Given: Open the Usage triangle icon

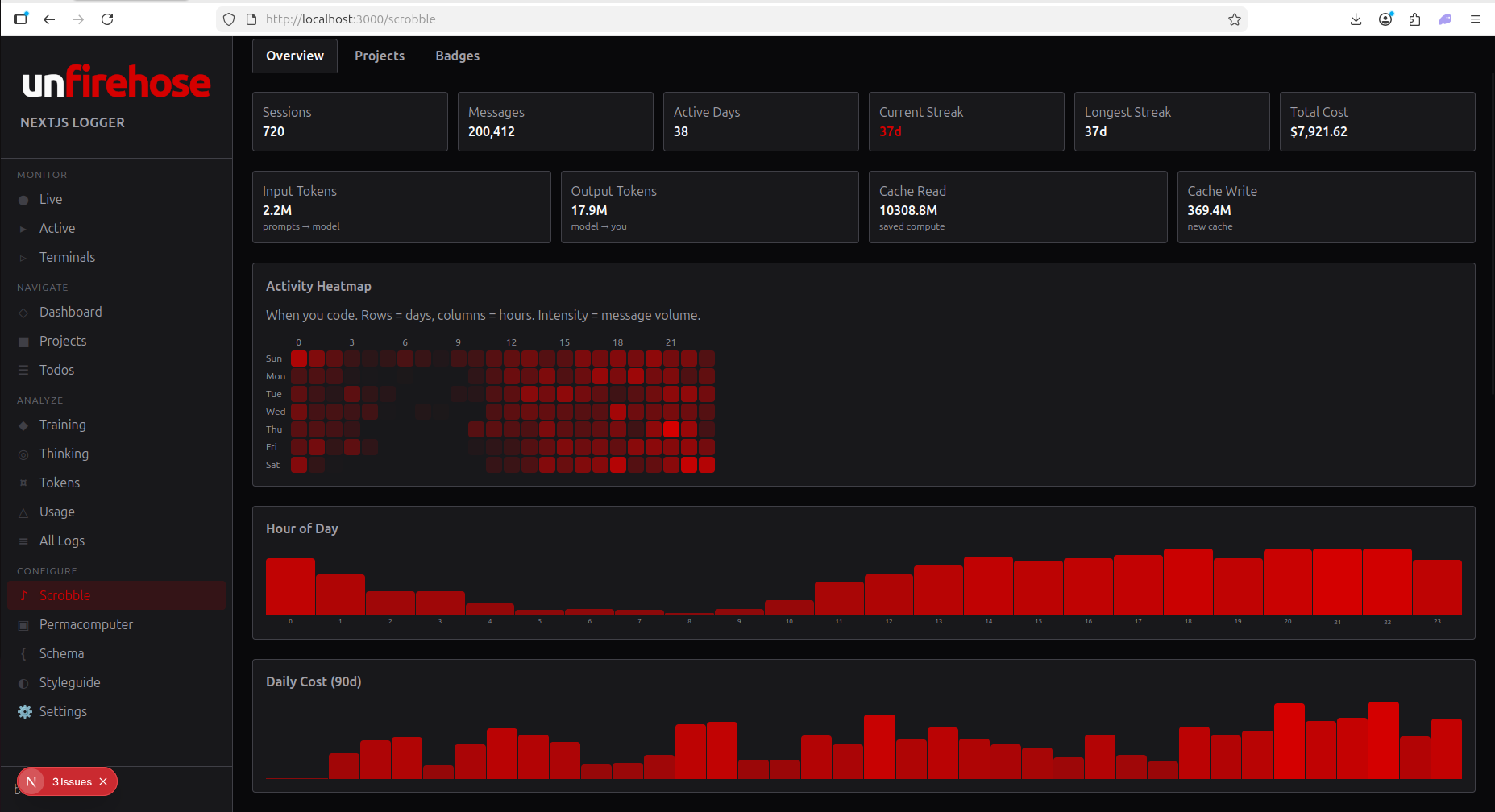Looking at the screenshot, I should [x=23, y=512].
